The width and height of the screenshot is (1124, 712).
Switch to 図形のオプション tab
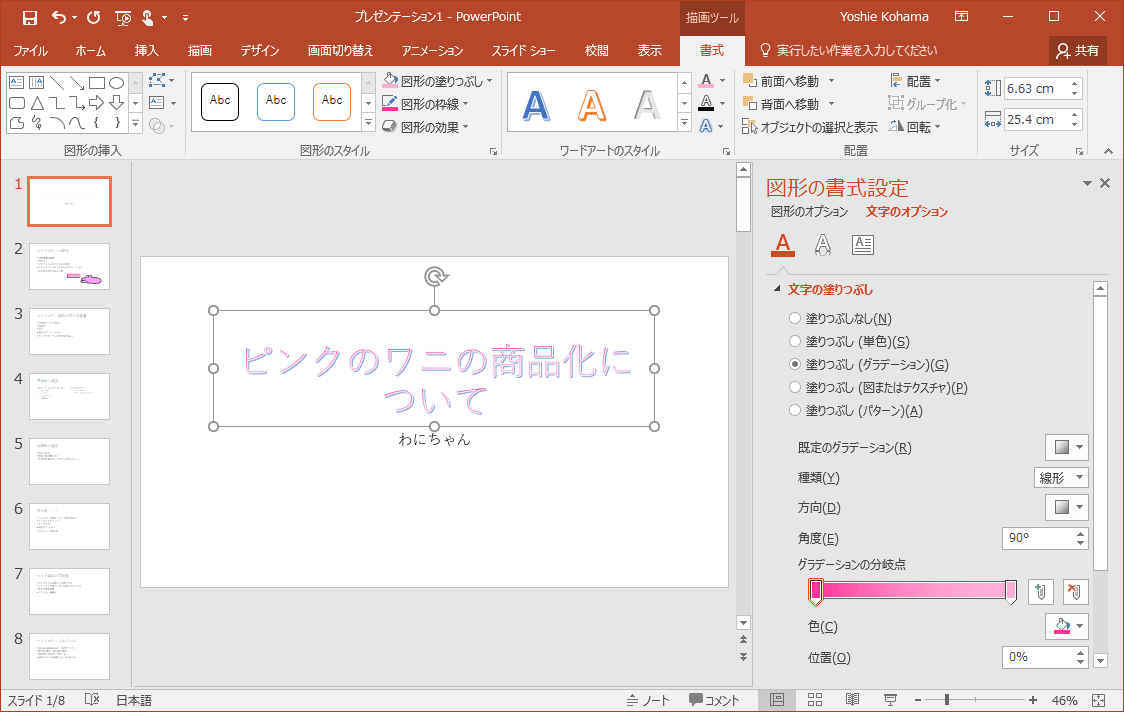tap(809, 212)
